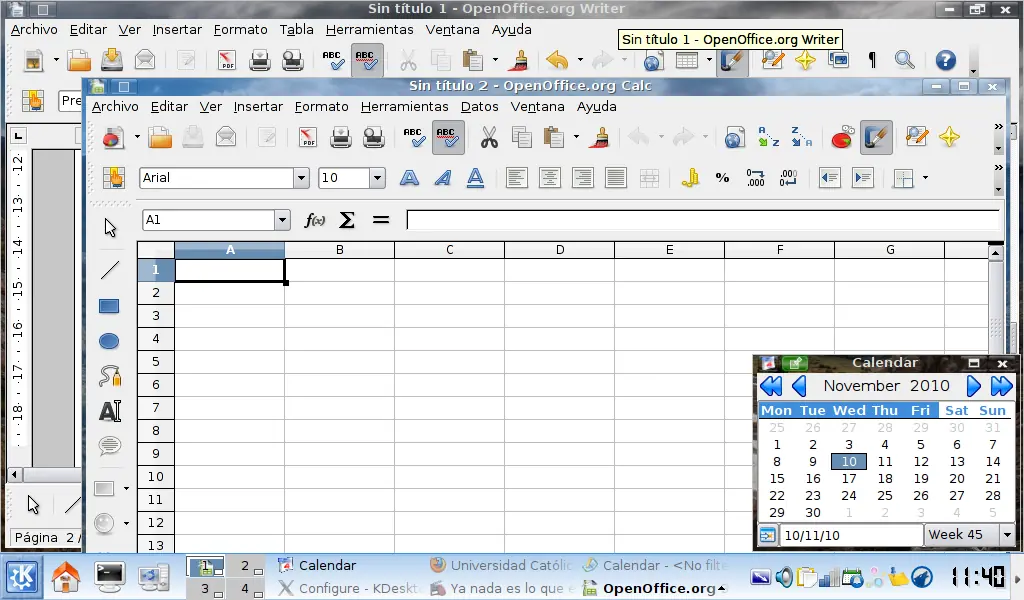Jump to next year in Calendar
The height and width of the screenshot is (600, 1024).
[x=1001, y=386]
